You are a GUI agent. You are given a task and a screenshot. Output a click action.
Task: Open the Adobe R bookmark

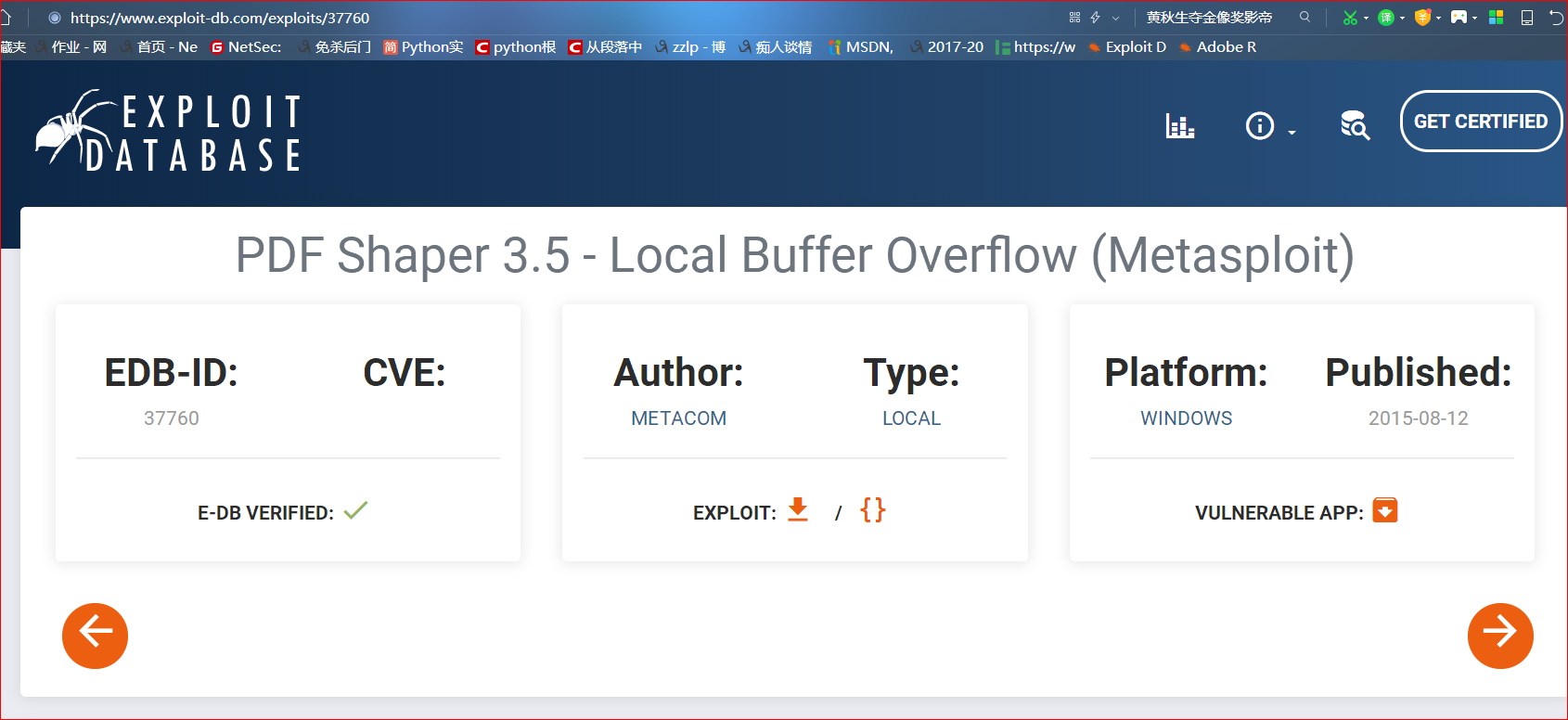click(1217, 47)
